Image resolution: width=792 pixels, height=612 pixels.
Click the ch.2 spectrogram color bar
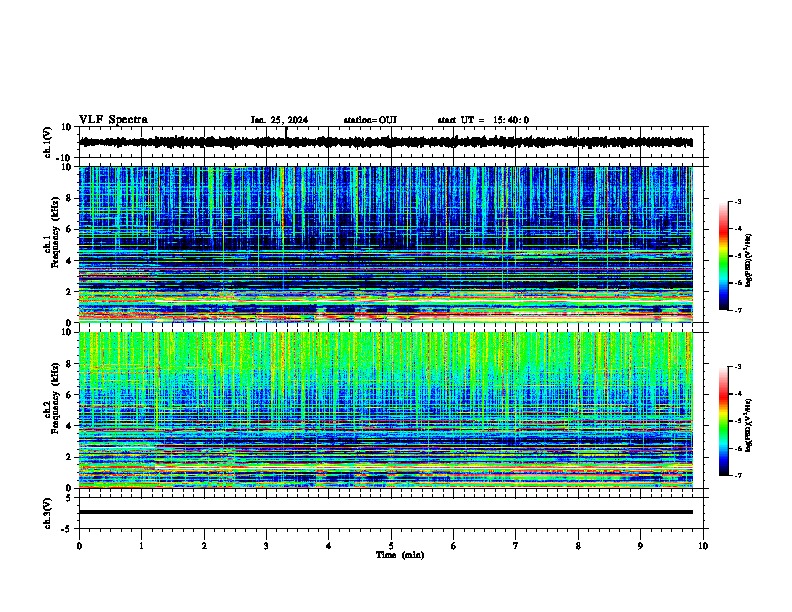coord(724,421)
